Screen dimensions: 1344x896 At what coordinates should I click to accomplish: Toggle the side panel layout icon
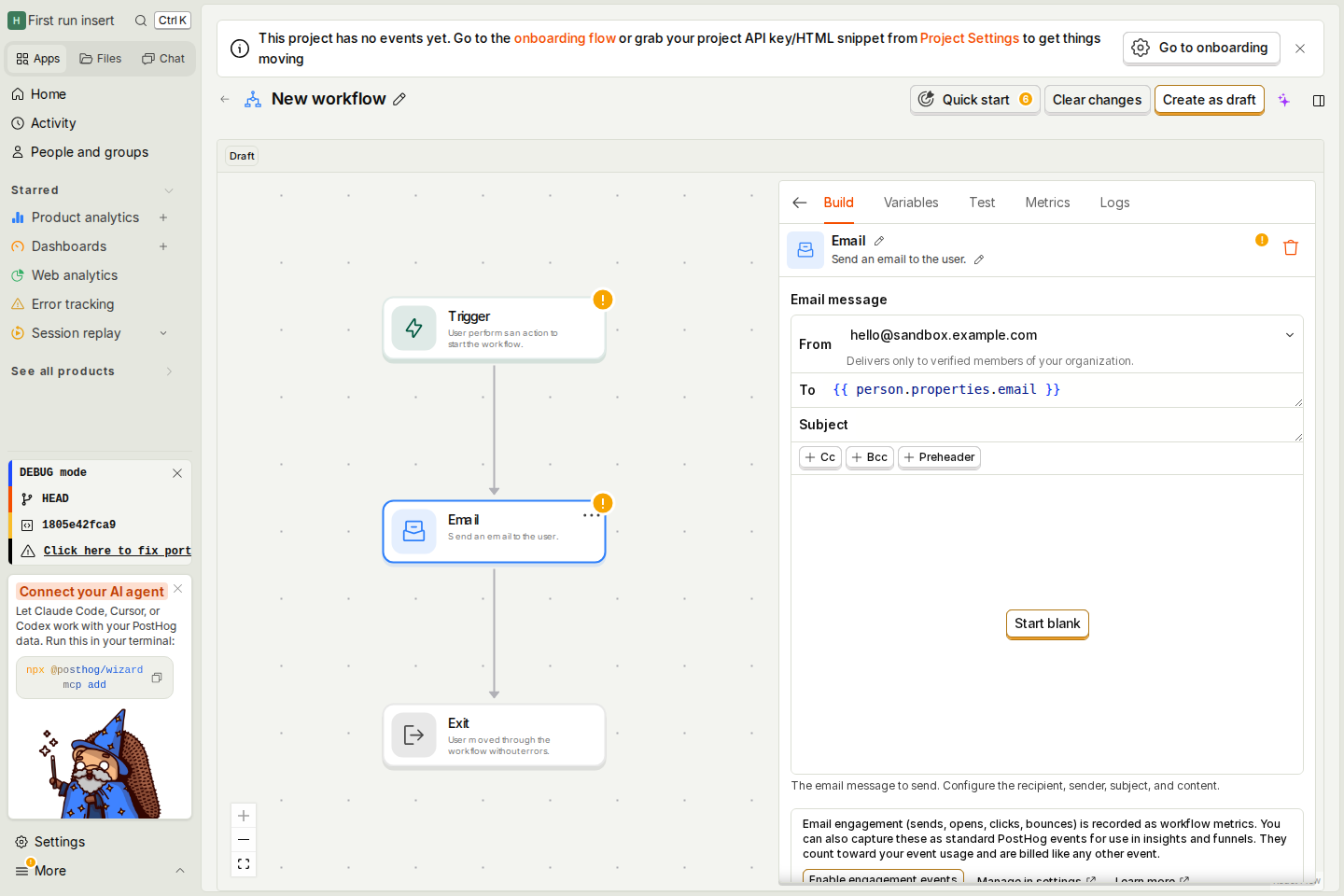pyautogui.click(x=1319, y=100)
